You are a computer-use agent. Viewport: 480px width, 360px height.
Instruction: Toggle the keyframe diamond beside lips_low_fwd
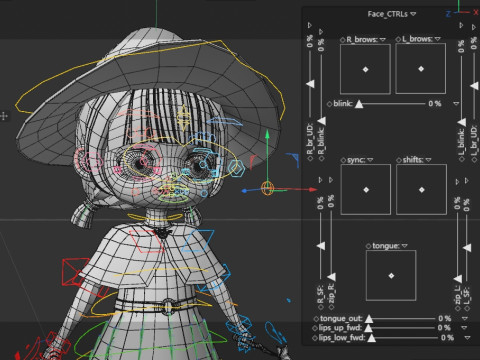click(315, 338)
